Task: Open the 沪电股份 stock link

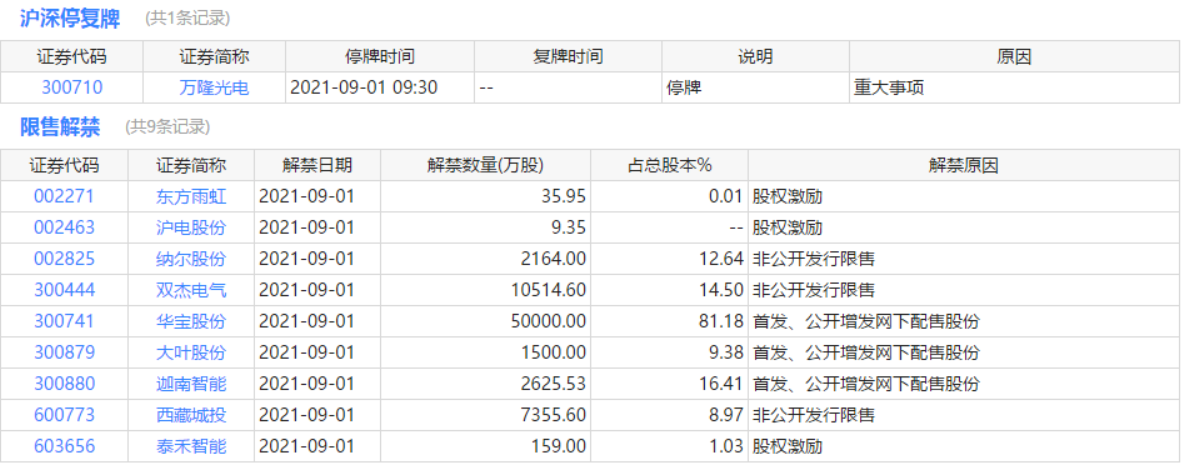Action: pos(191,228)
